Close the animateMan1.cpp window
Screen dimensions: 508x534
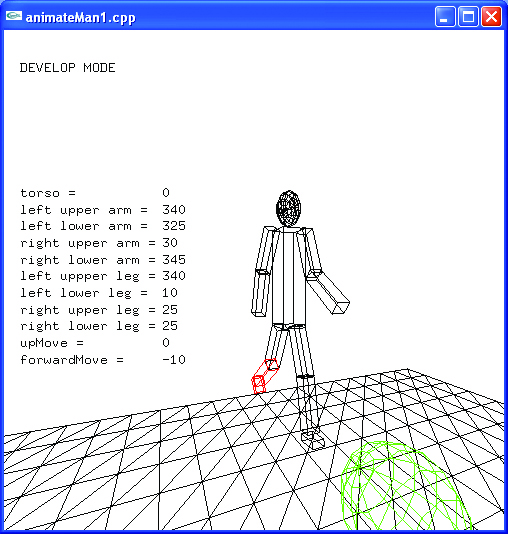[491, 16]
